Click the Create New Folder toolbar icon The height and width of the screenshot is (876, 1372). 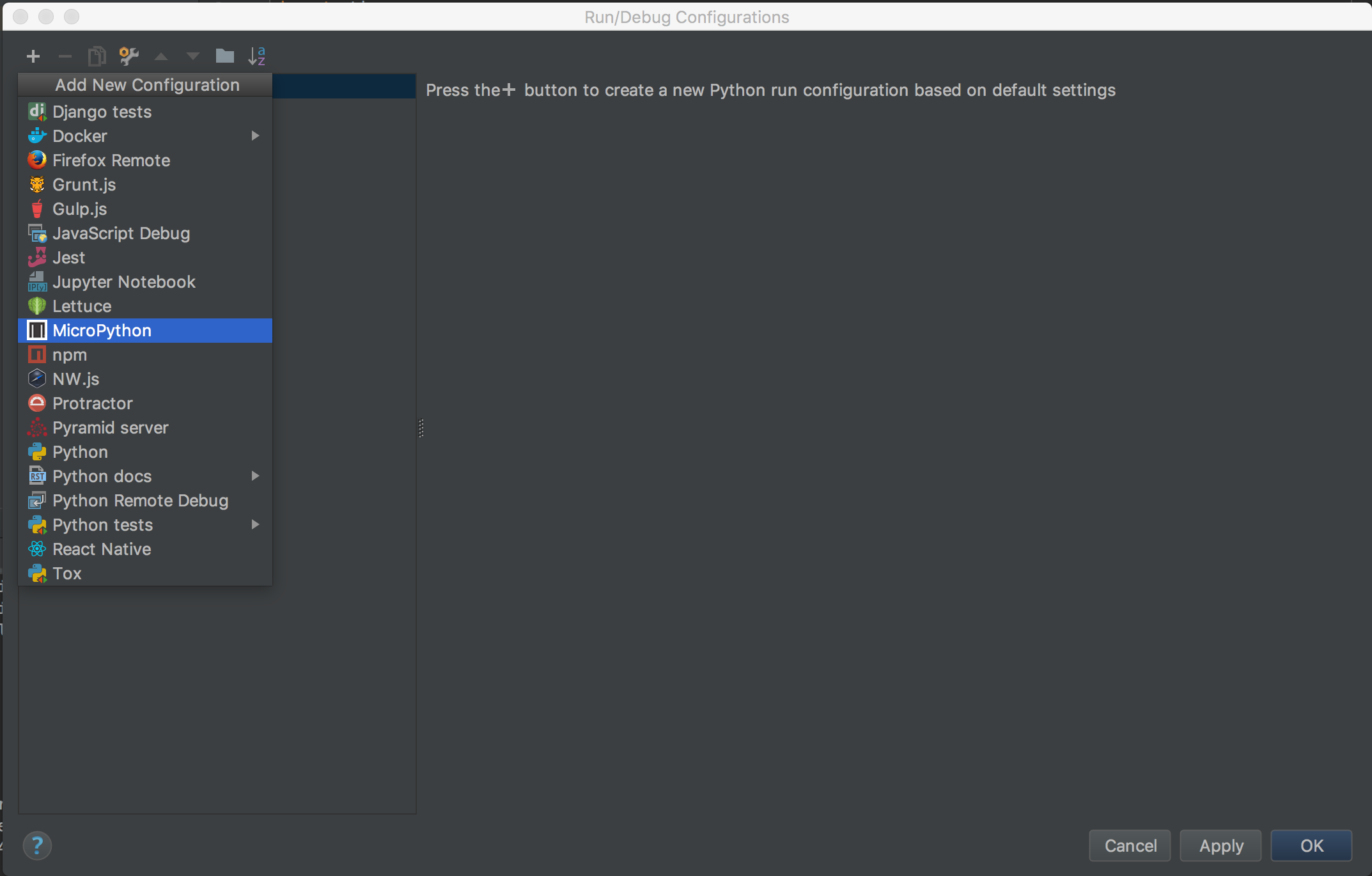tap(224, 56)
